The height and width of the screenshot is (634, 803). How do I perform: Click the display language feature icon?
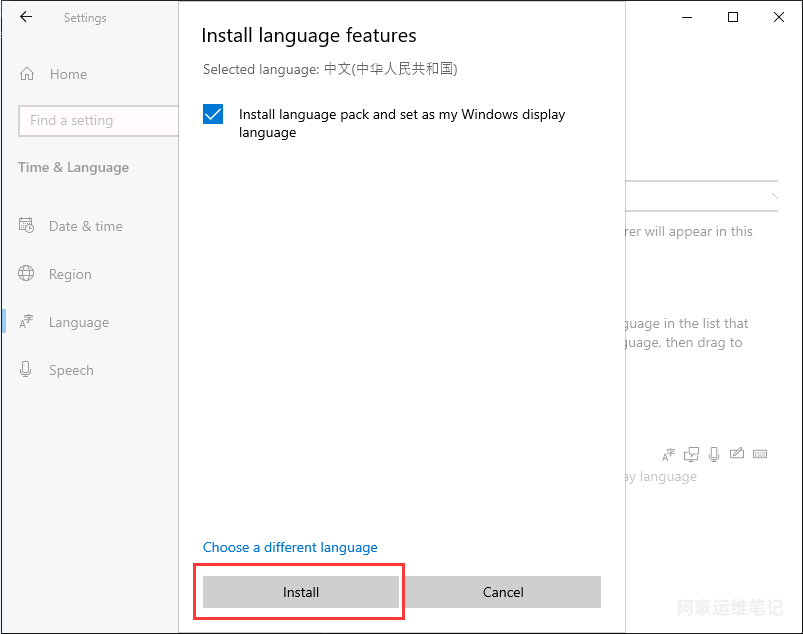pyautogui.click(x=669, y=453)
